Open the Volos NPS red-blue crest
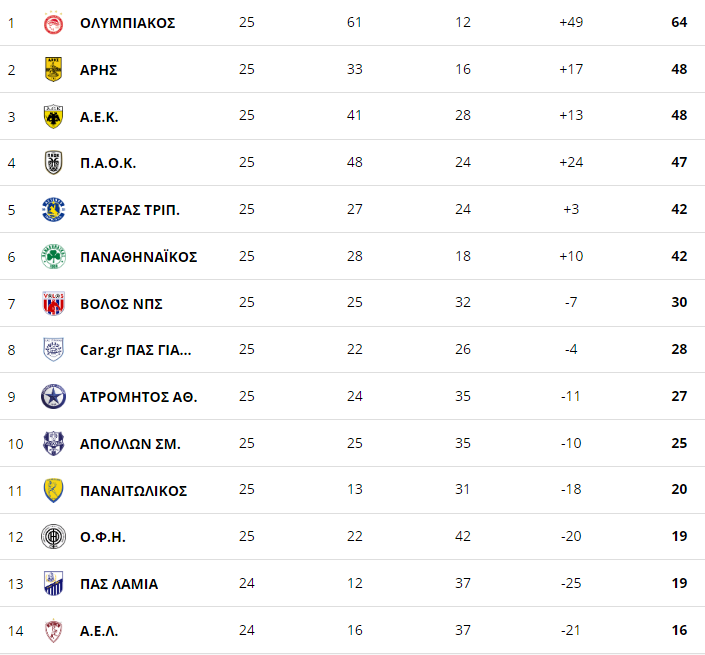This screenshot has height=655, width=705. (54, 303)
